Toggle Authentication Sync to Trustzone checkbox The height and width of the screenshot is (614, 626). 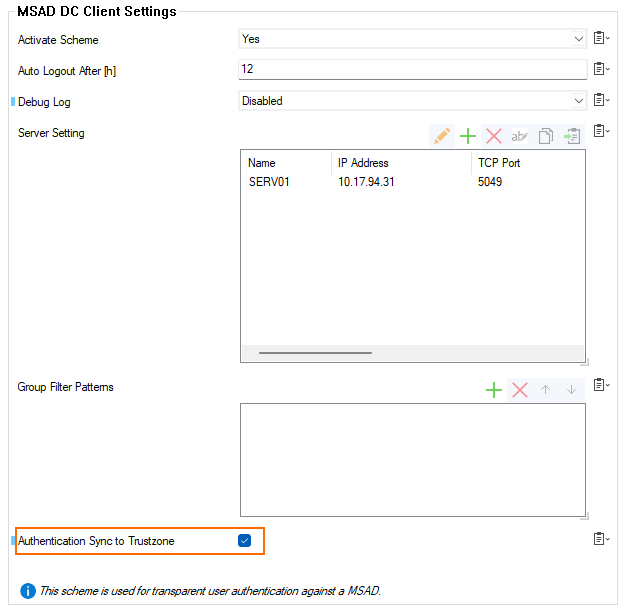pos(244,541)
